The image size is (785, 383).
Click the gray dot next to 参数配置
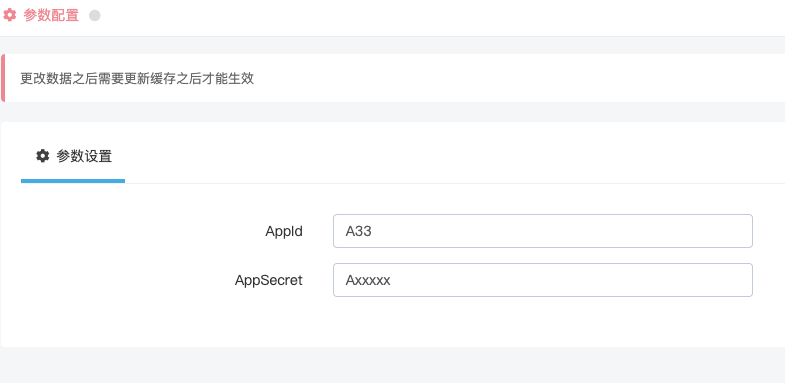coord(95,16)
